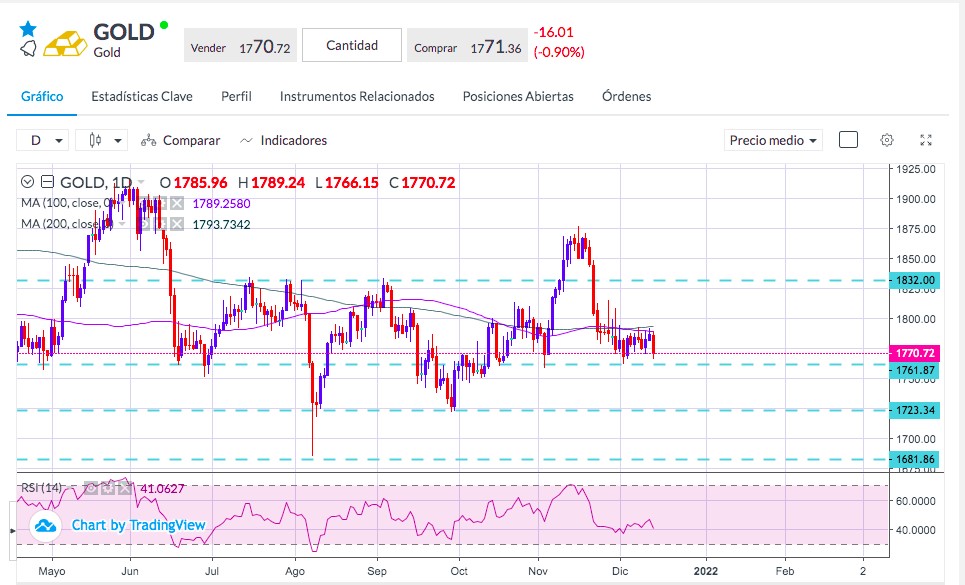The width and height of the screenshot is (965, 585).
Task: Click the Vender 1770.72 button
Action: (x=241, y=46)
